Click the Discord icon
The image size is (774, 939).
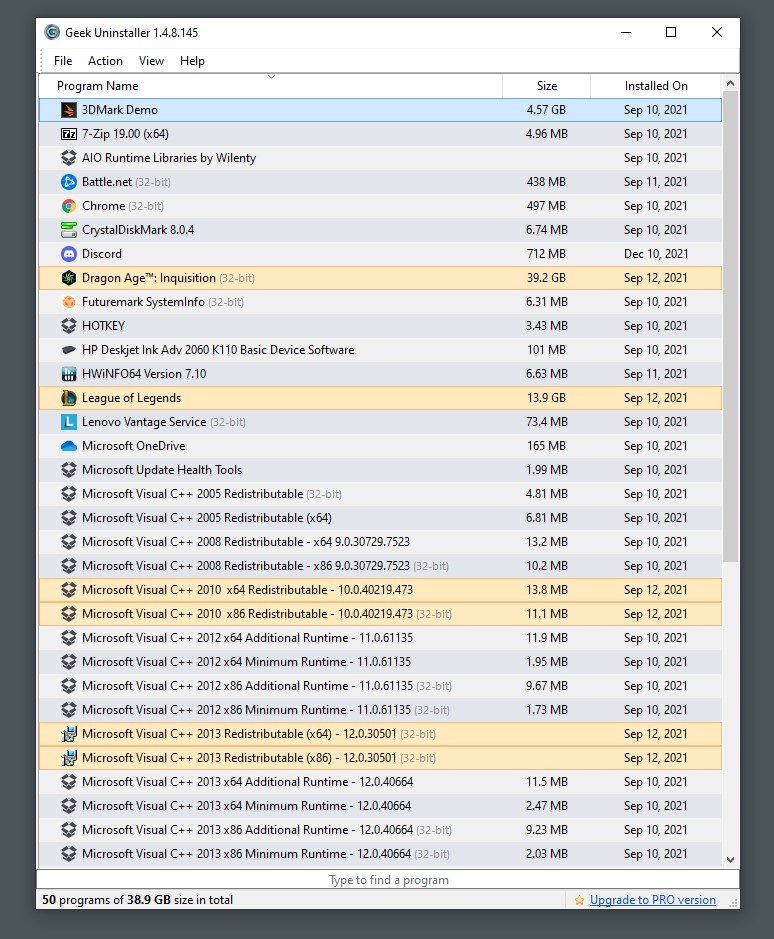(x=69, y=254)
